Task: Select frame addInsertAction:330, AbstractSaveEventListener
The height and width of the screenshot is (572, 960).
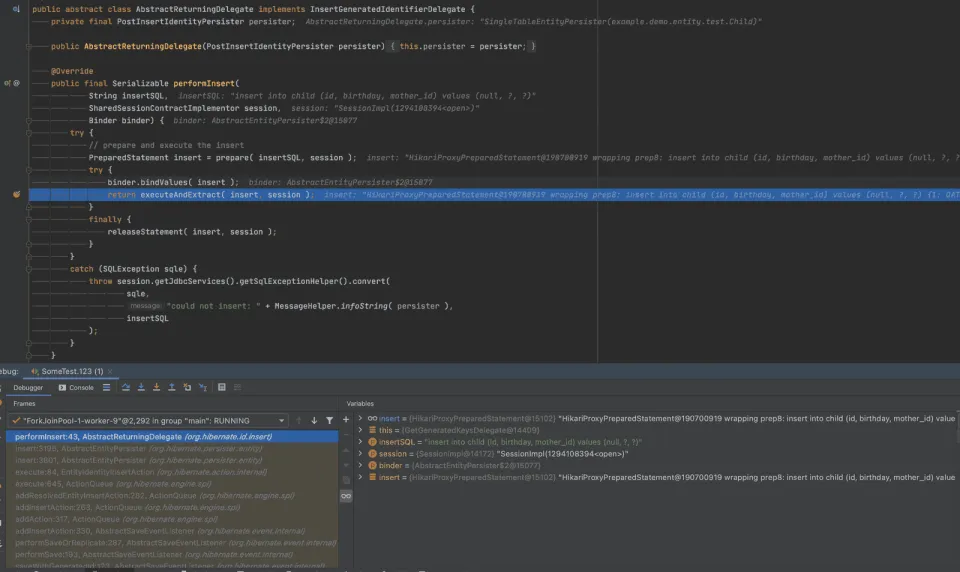Action: [172, 531]
